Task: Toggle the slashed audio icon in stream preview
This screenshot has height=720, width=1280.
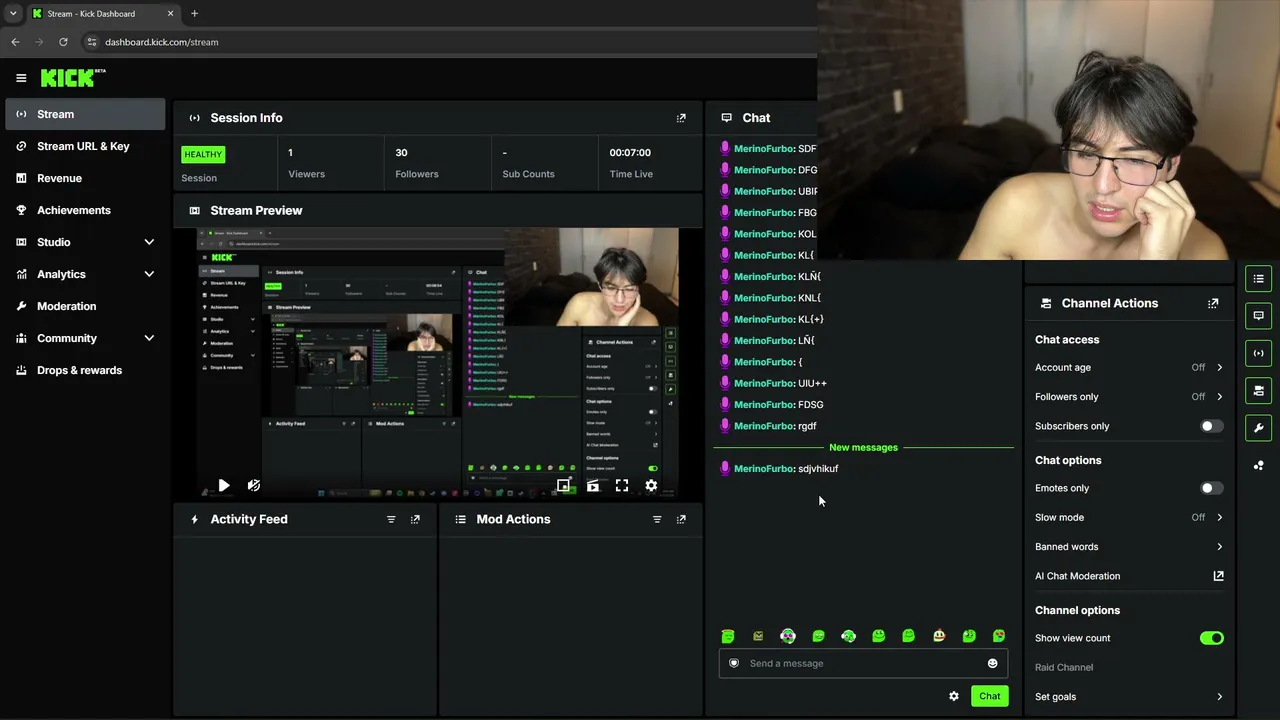Action: tap(254, 486)
